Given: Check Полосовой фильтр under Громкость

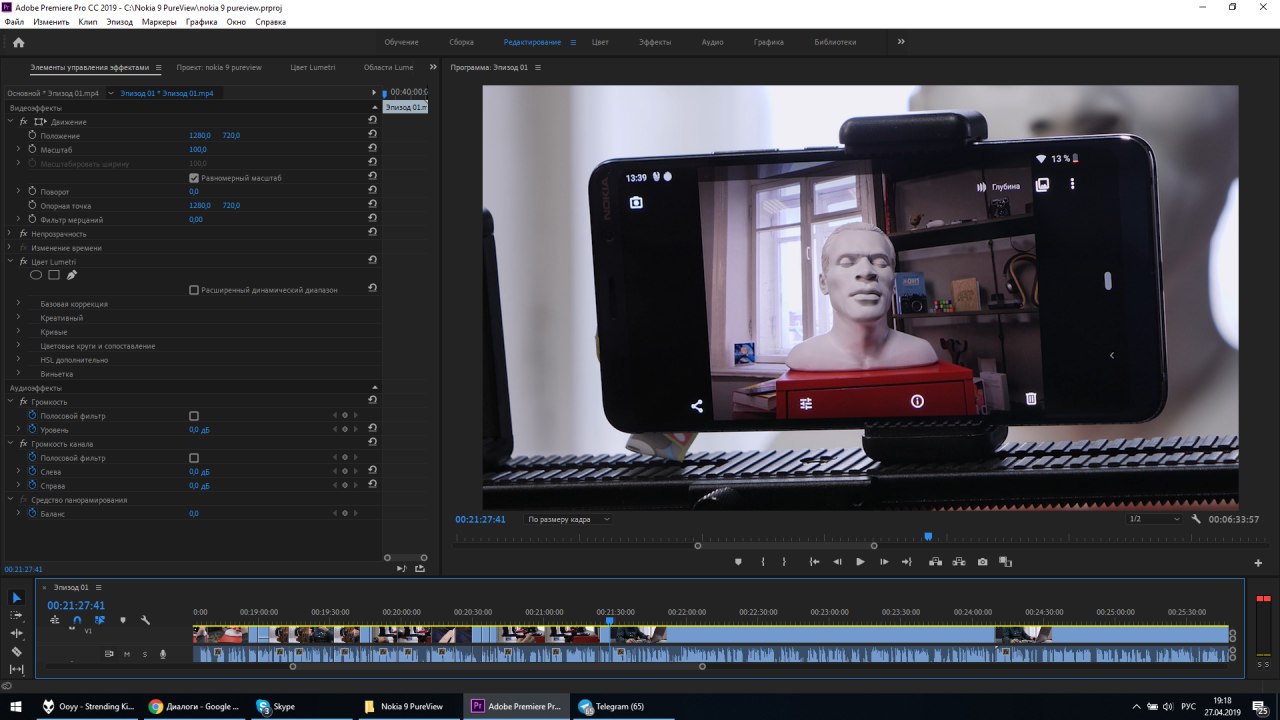Looking at the screenshot, I should pyautogui.click(x=194, y=415).
